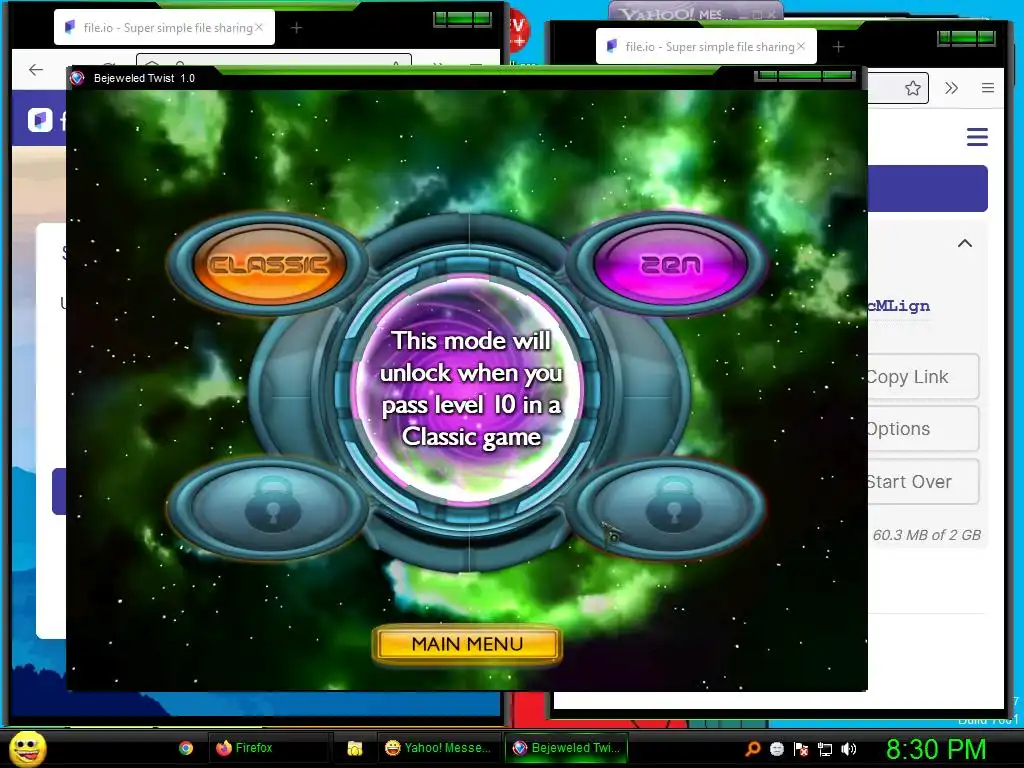1024x768 pixels.
Task: Launch Chrome from the taskbar
Action: pos(186,748)
